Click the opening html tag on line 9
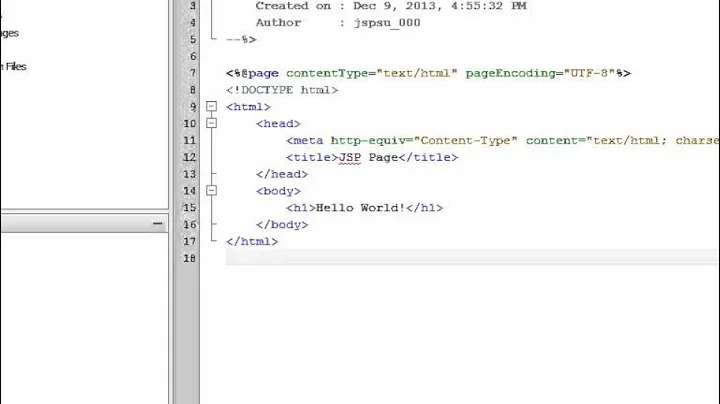This screenshot has width=720, height=404. point(248,107)
